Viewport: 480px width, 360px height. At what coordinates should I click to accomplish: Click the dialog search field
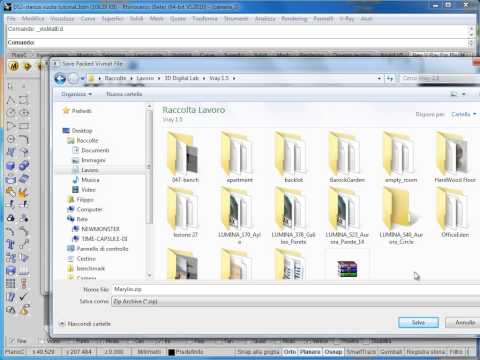[439, 78]
